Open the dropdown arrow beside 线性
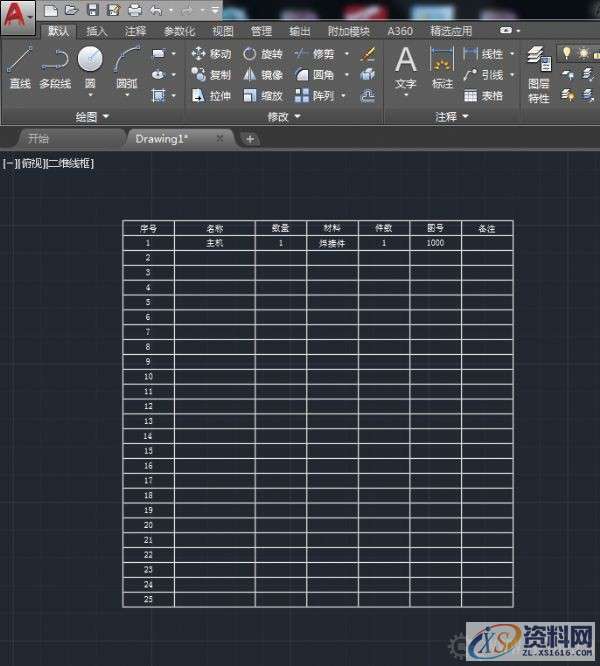This screenshot has height=666, width=600. click(x=512, y=54)
